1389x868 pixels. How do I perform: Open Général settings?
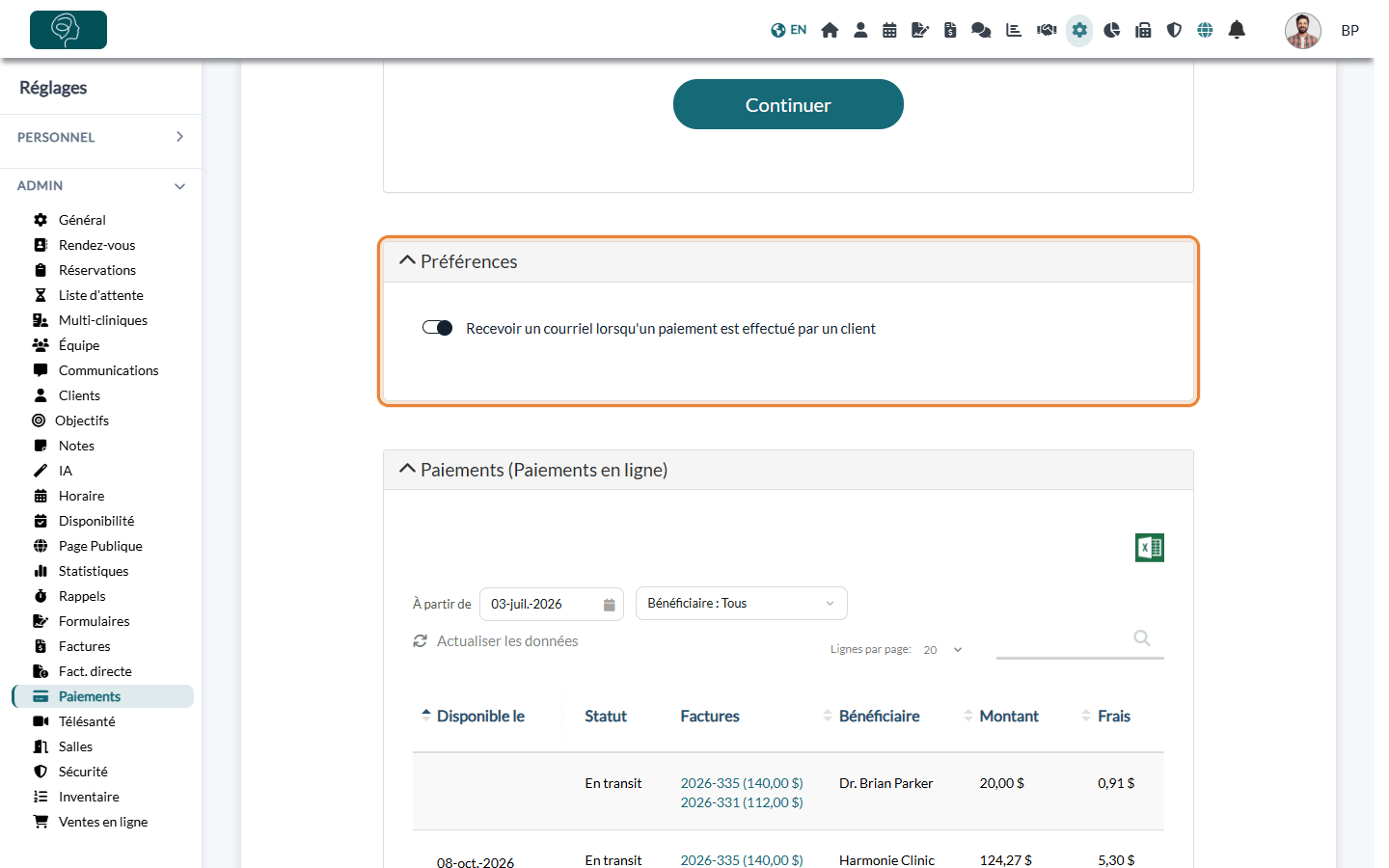pos(82,220)
